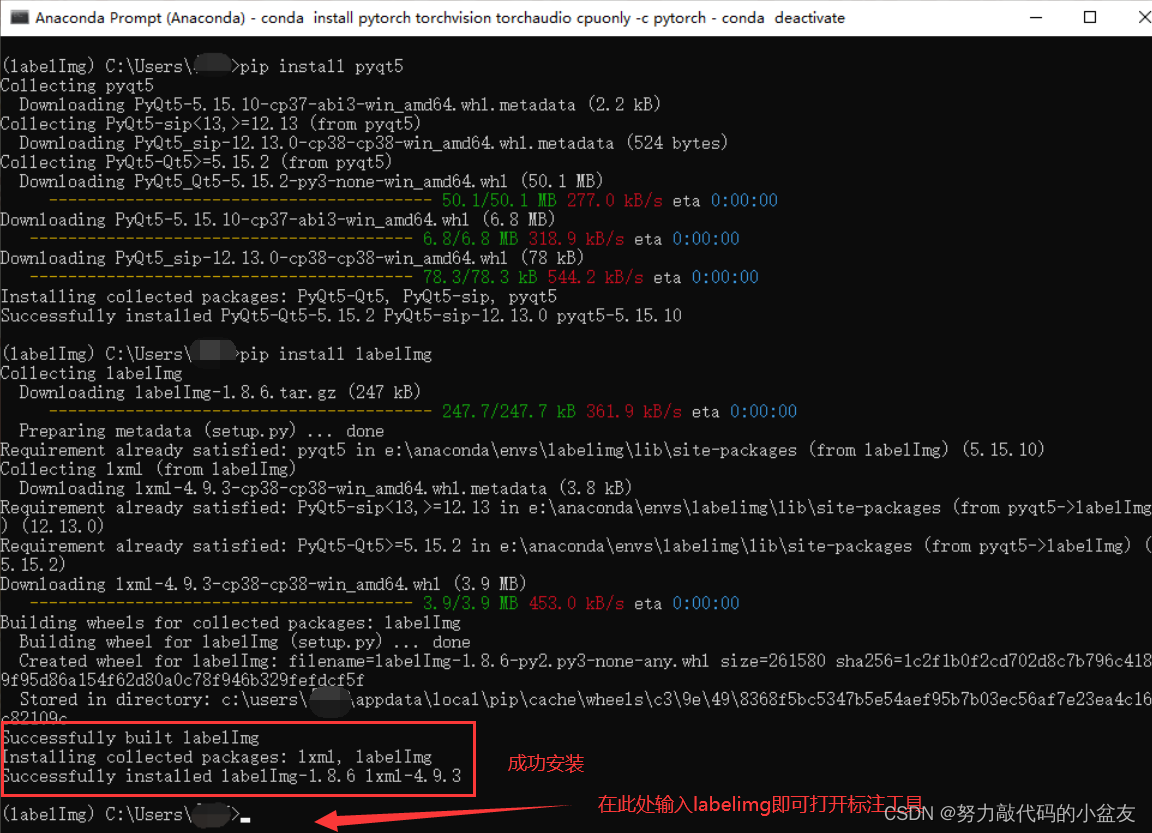Click '277.0 kB/s' download speed text

(x=614, y=201)
